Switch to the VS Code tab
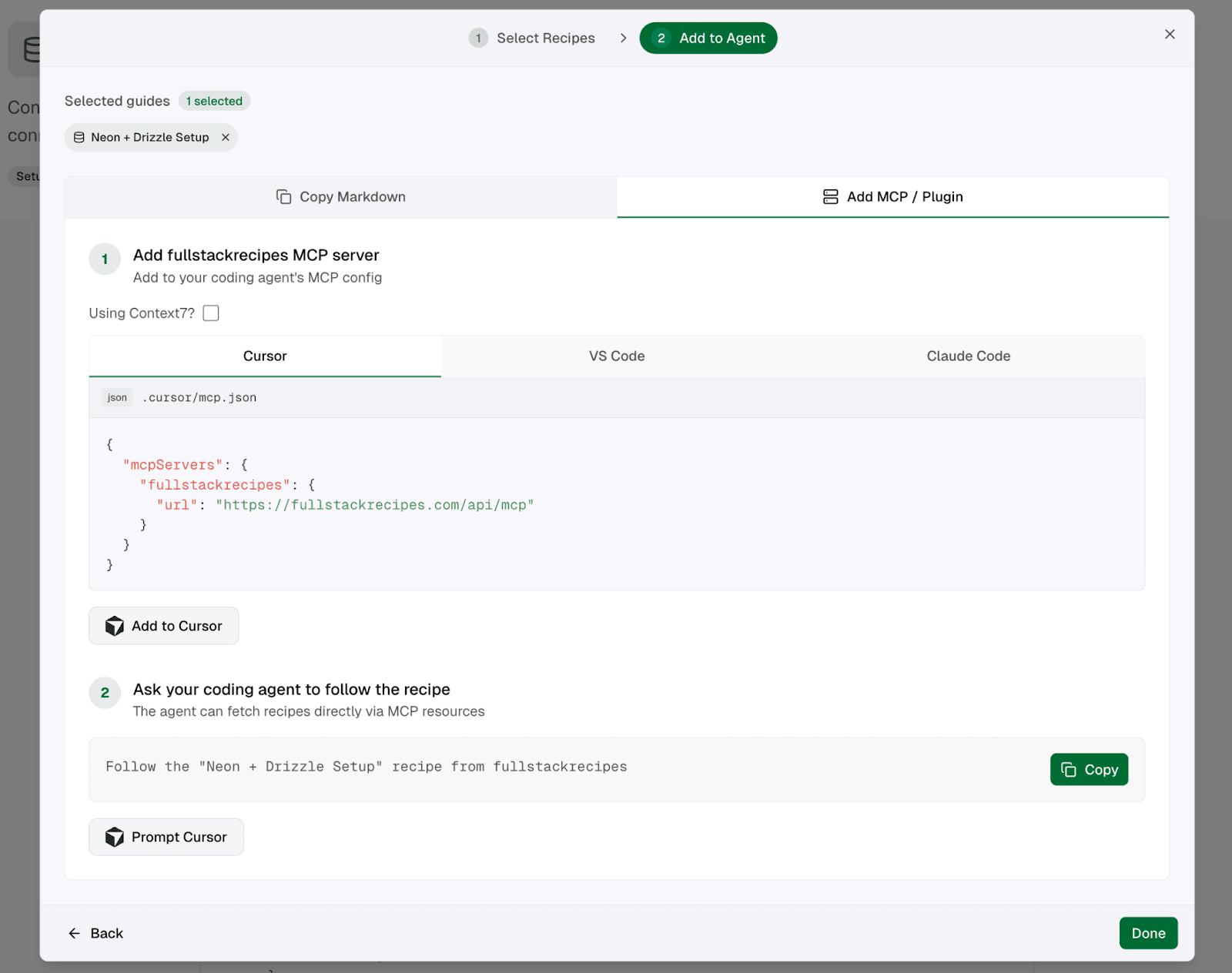1232x973 pixels. click(x=617, y=356)
